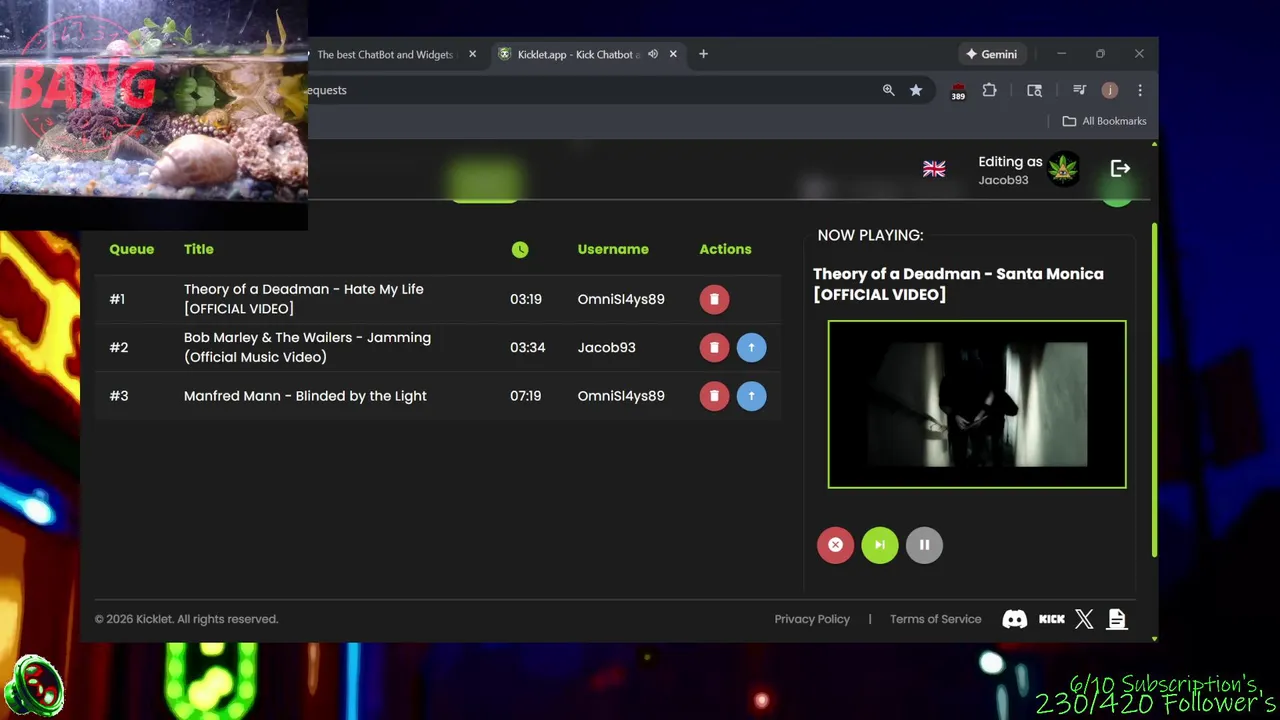The width and height of the screenshot is (1280, 720).
Task: Click the logout icon next to Jacob93
Action: click(1120, 169)
